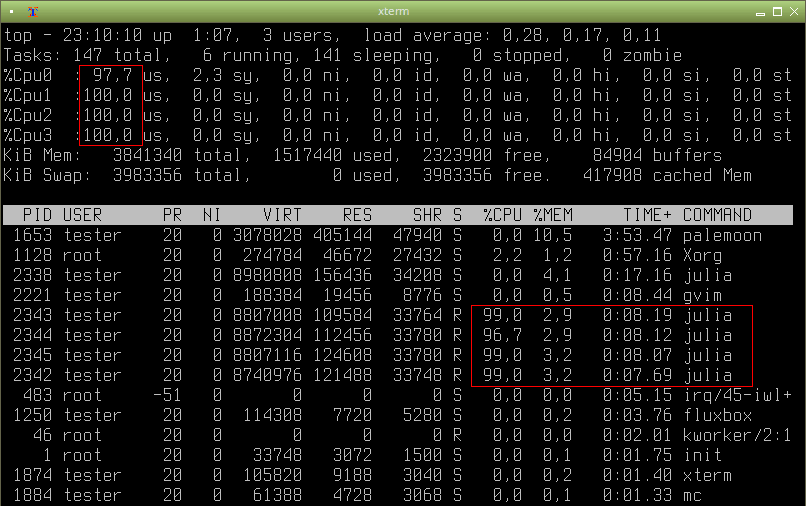Click the 1517440 used memory value

(337, 155)
